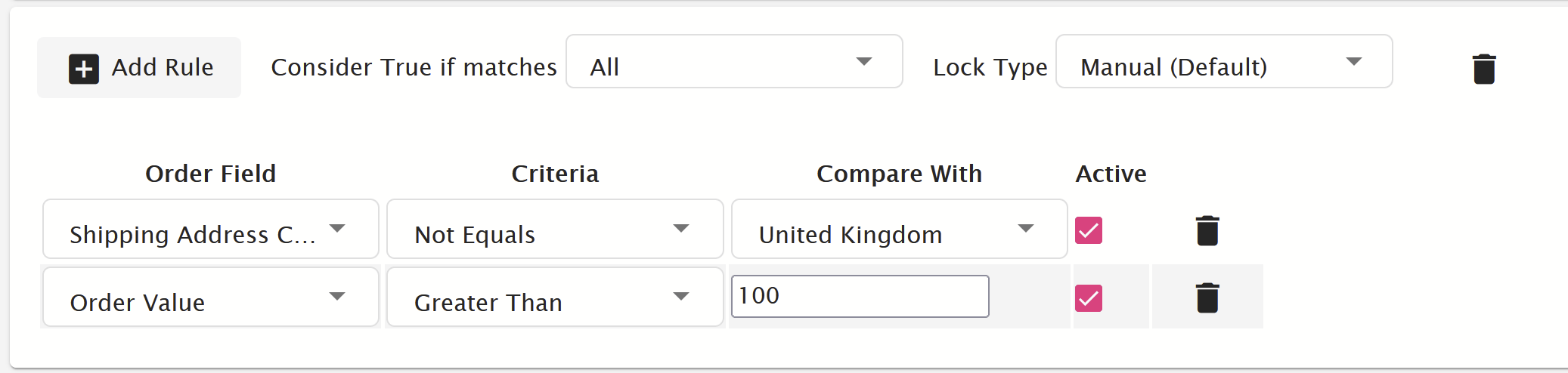Focus the compare value field containing 100

tap(860, 296)
